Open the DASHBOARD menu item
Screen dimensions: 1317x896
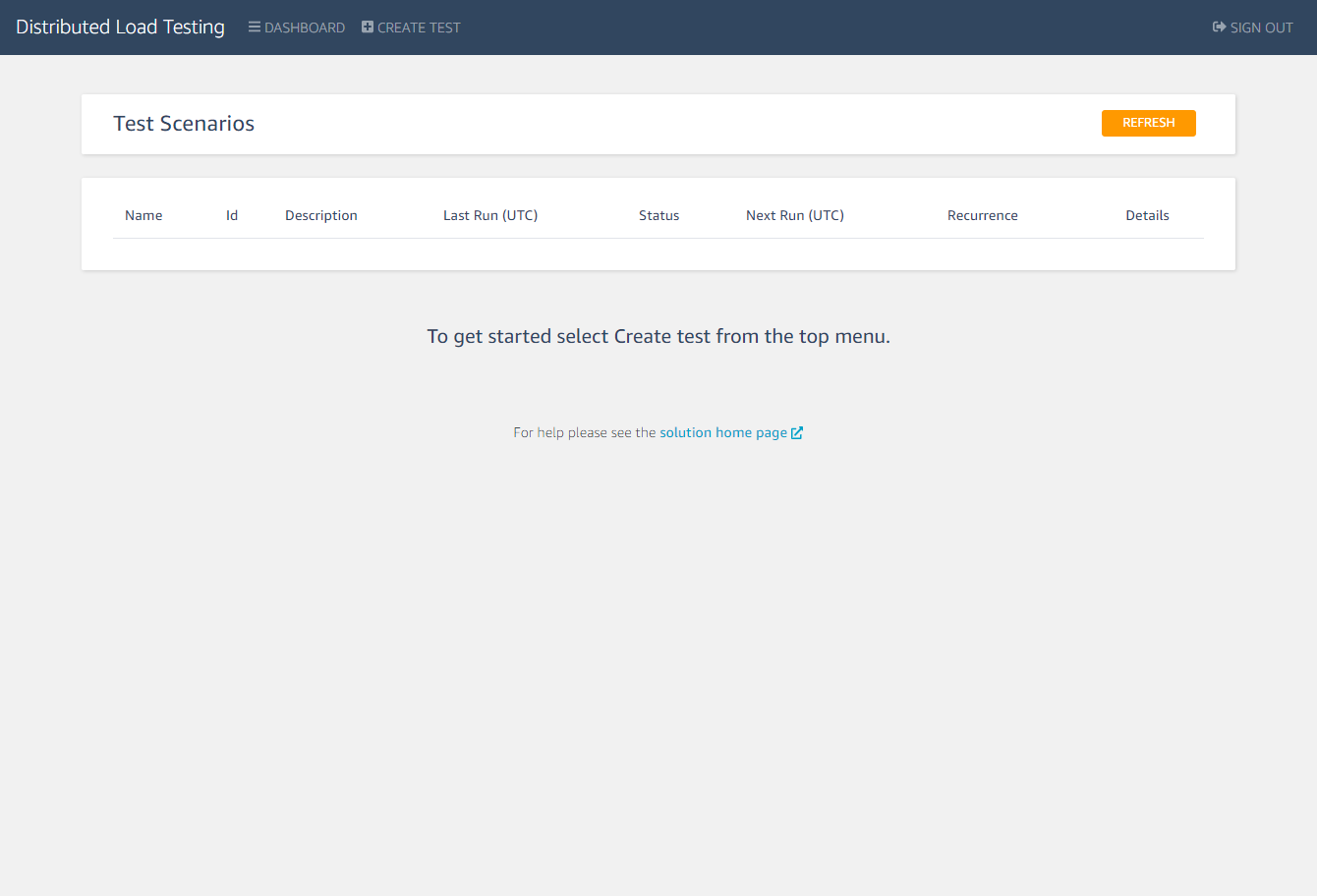(x=303, y=27)
